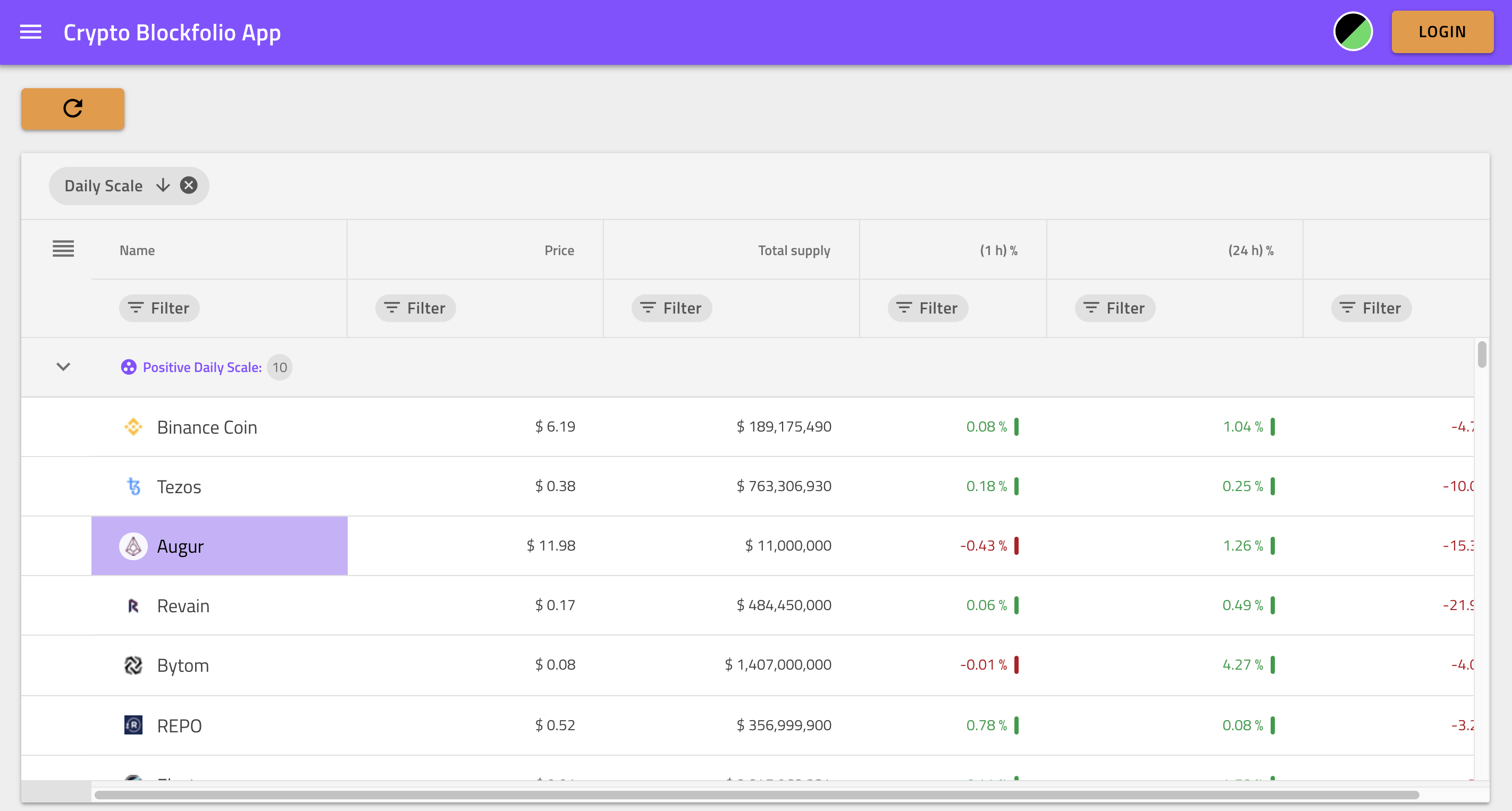Open the Name column filter
The height and width of the screenshot is (811, 1512).
point(159,308)
